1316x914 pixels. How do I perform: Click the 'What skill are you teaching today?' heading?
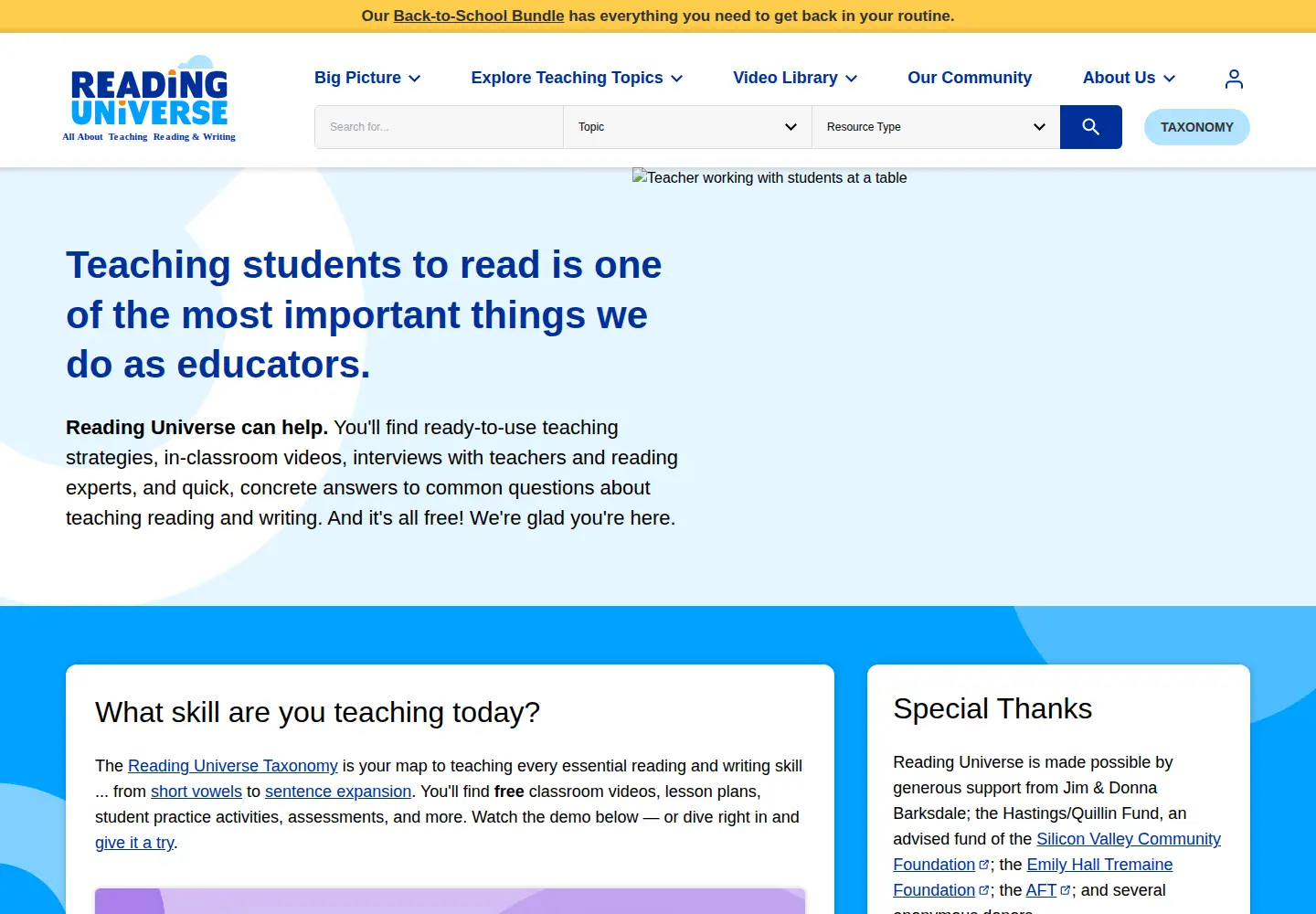317,712
